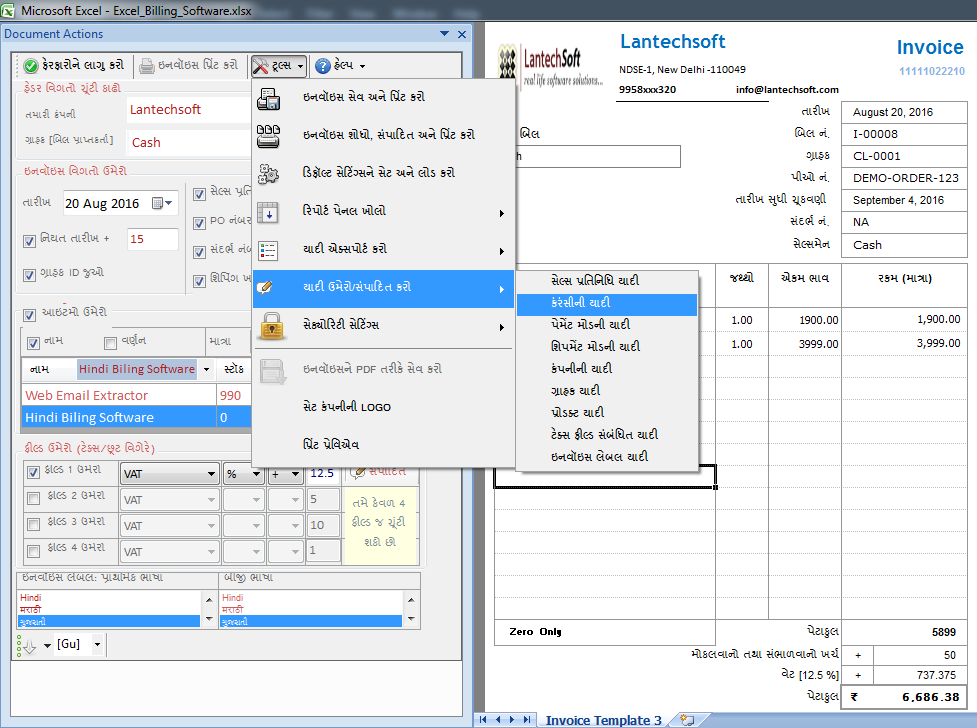Click last-sheet navigation arrow
977x728 pixels.
point(527,719)
